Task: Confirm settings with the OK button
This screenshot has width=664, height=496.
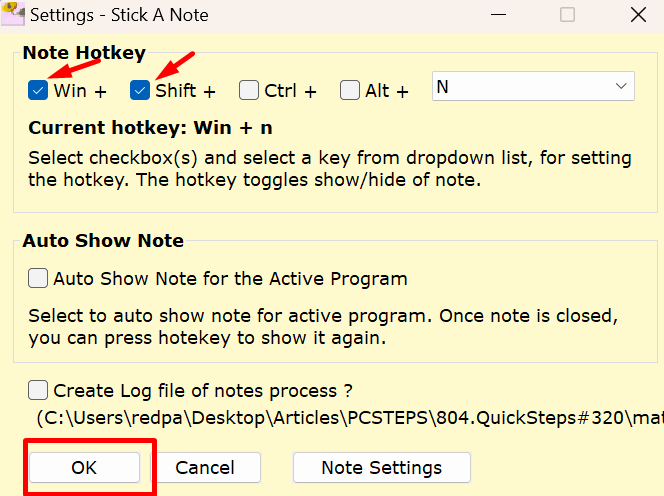Action: [x=84, y=468]
